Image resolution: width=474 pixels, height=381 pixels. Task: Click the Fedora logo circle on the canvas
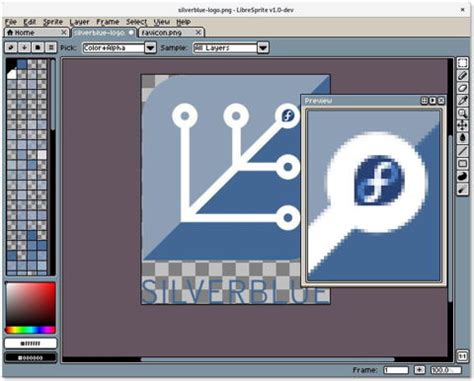click(x=288, y=116)
